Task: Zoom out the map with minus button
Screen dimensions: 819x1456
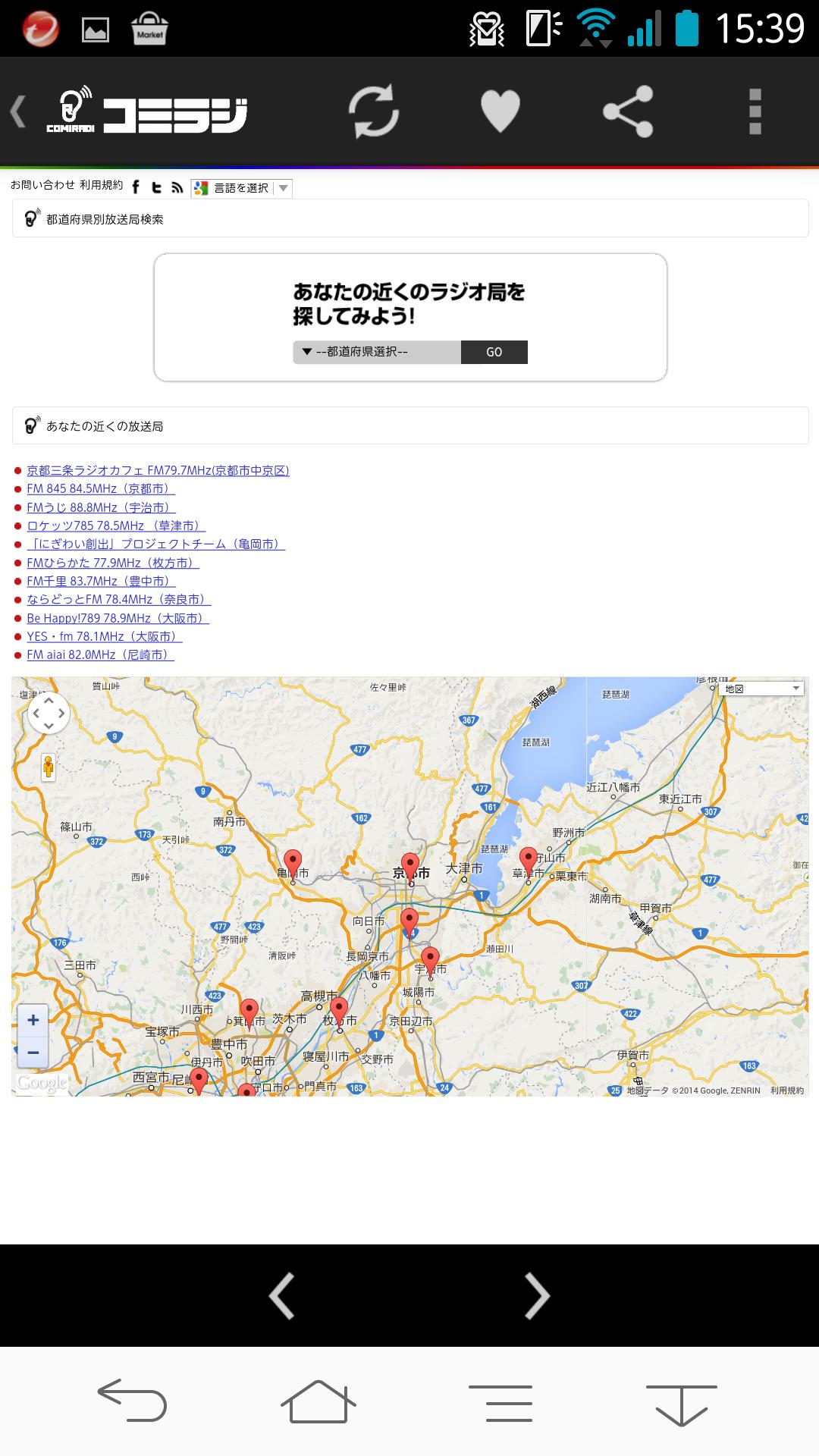Action: [33, 1053]
